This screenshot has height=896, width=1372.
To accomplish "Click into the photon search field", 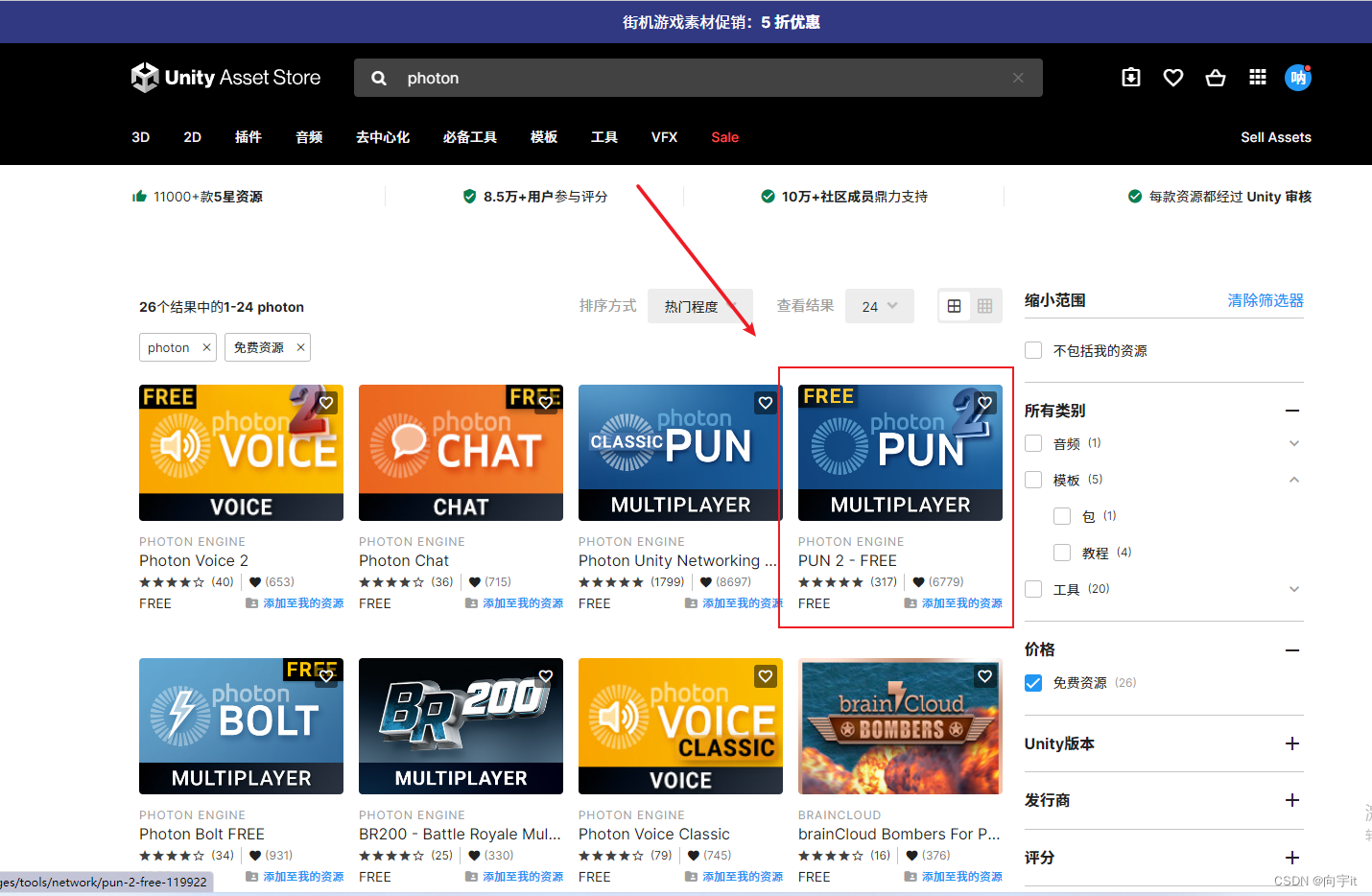I will [x=698, y=78].
